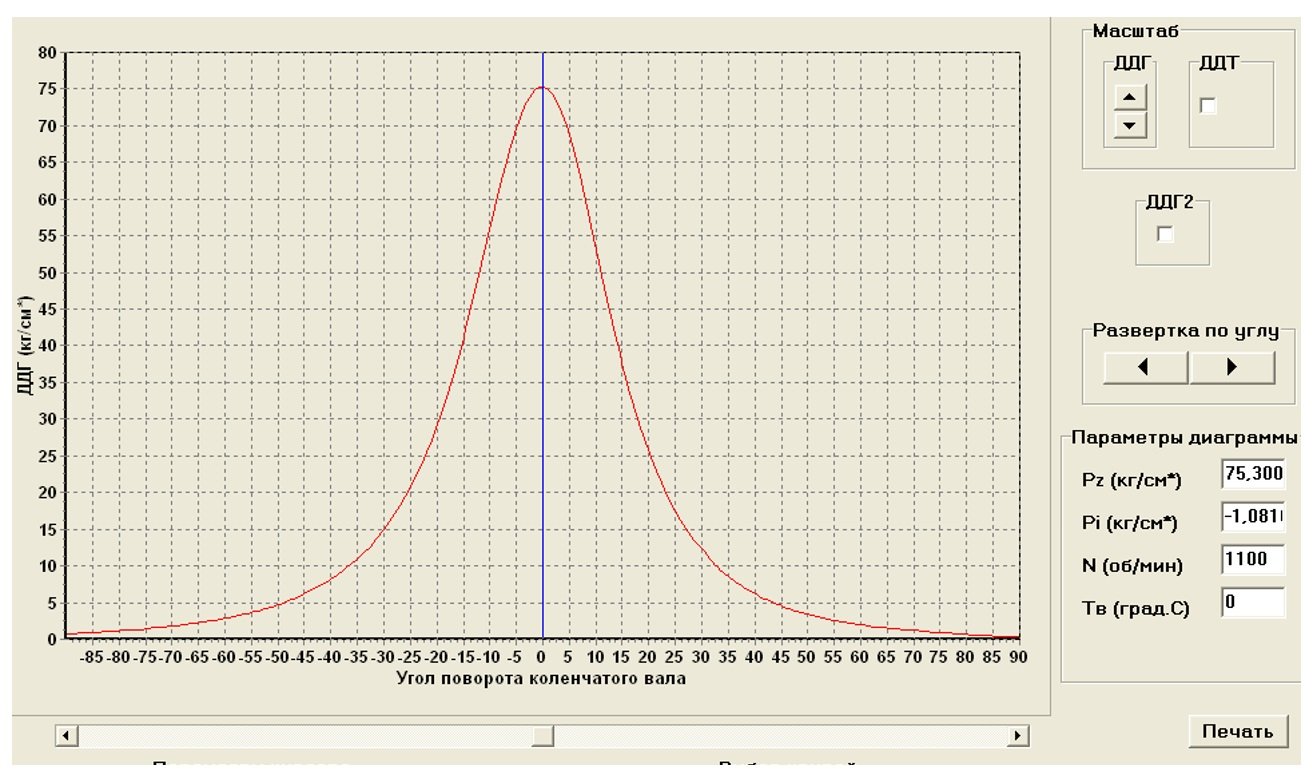Click the axis title 'Угол поворота коленчатого вала'

point(542,679)
